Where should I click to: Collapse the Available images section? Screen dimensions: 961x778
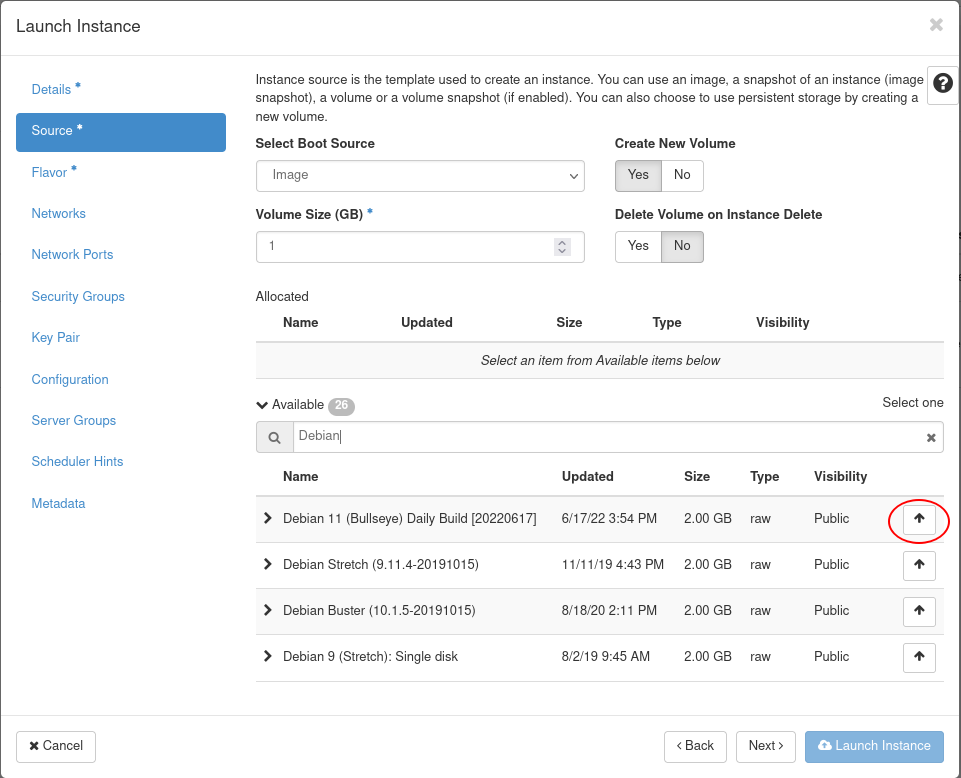coord(263,405)
